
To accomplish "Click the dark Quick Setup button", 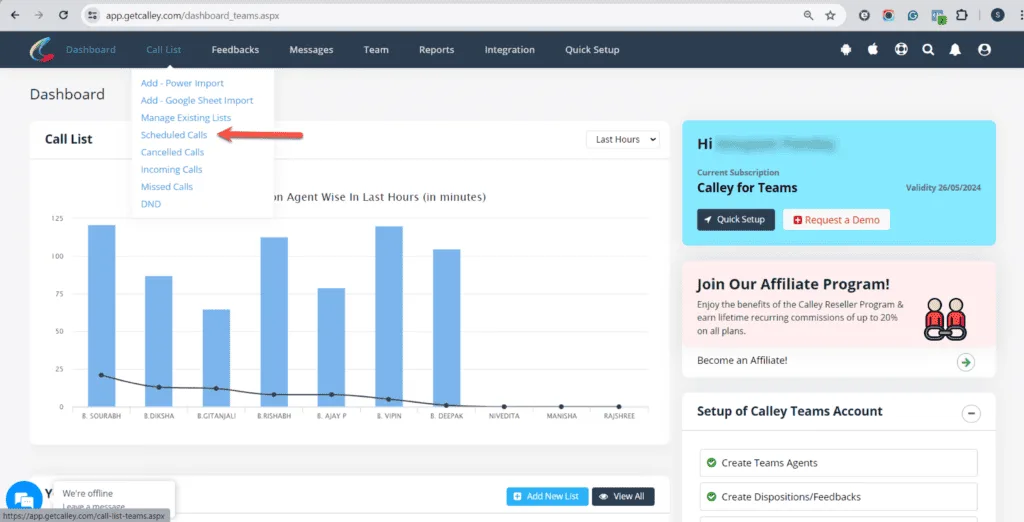I will [x=735, y=220].
